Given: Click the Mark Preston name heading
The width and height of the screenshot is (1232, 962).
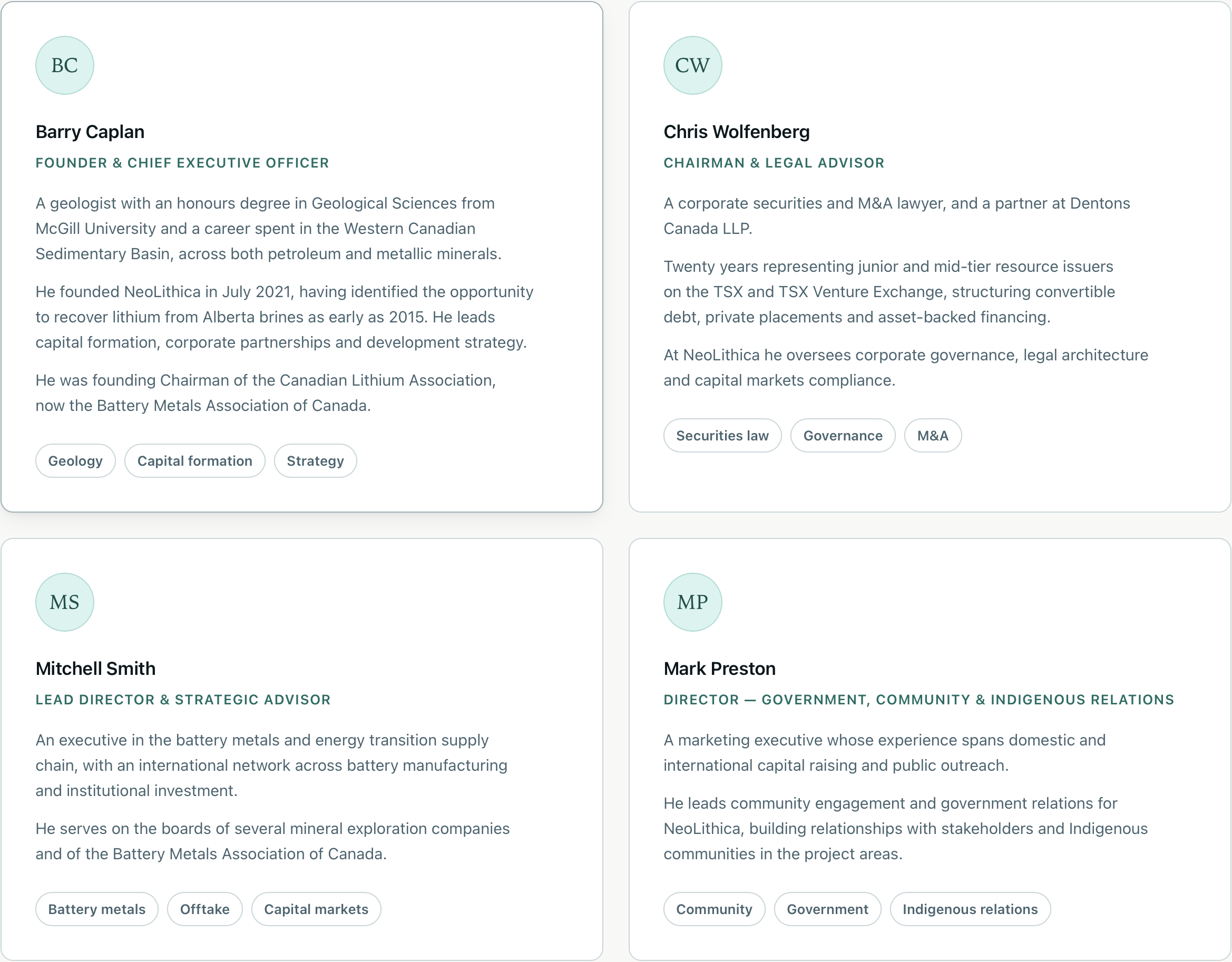Looking at the screenshot, I should tap(719, 668).
